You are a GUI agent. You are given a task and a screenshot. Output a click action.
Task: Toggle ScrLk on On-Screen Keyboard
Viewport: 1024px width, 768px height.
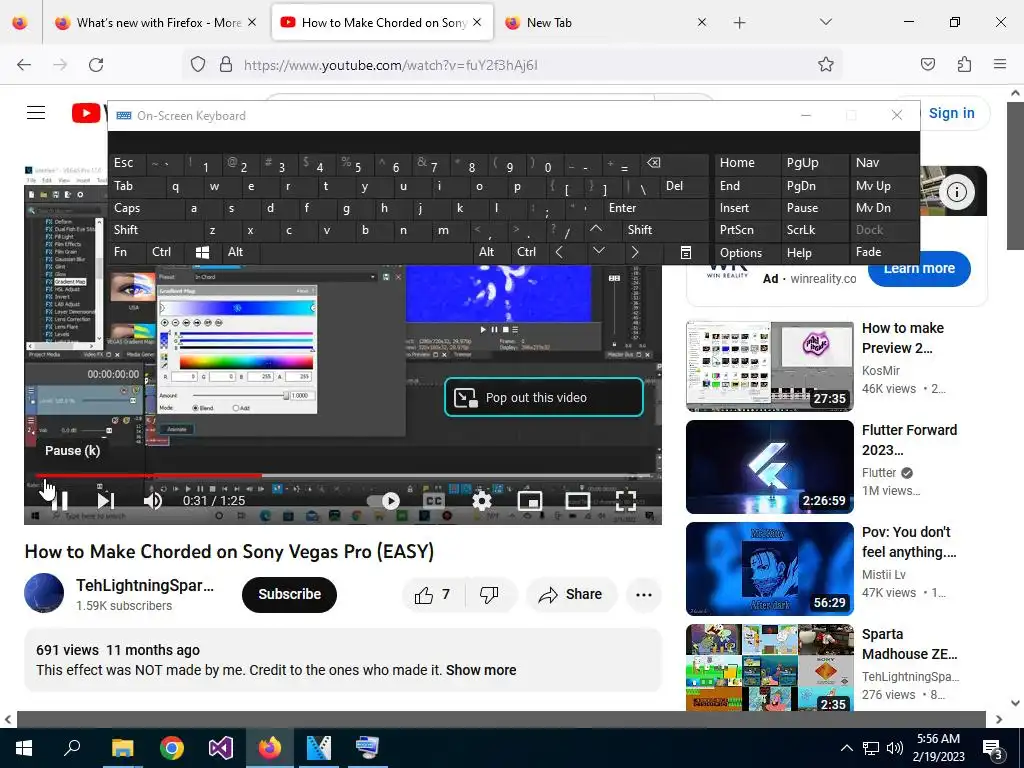pos(814,230)
